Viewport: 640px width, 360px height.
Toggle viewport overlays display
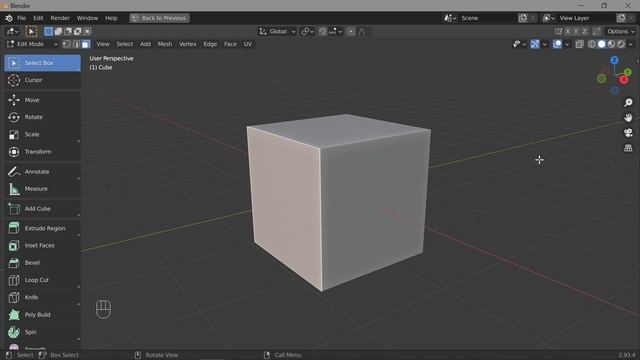pyautogui.click(x=557, y=44)
